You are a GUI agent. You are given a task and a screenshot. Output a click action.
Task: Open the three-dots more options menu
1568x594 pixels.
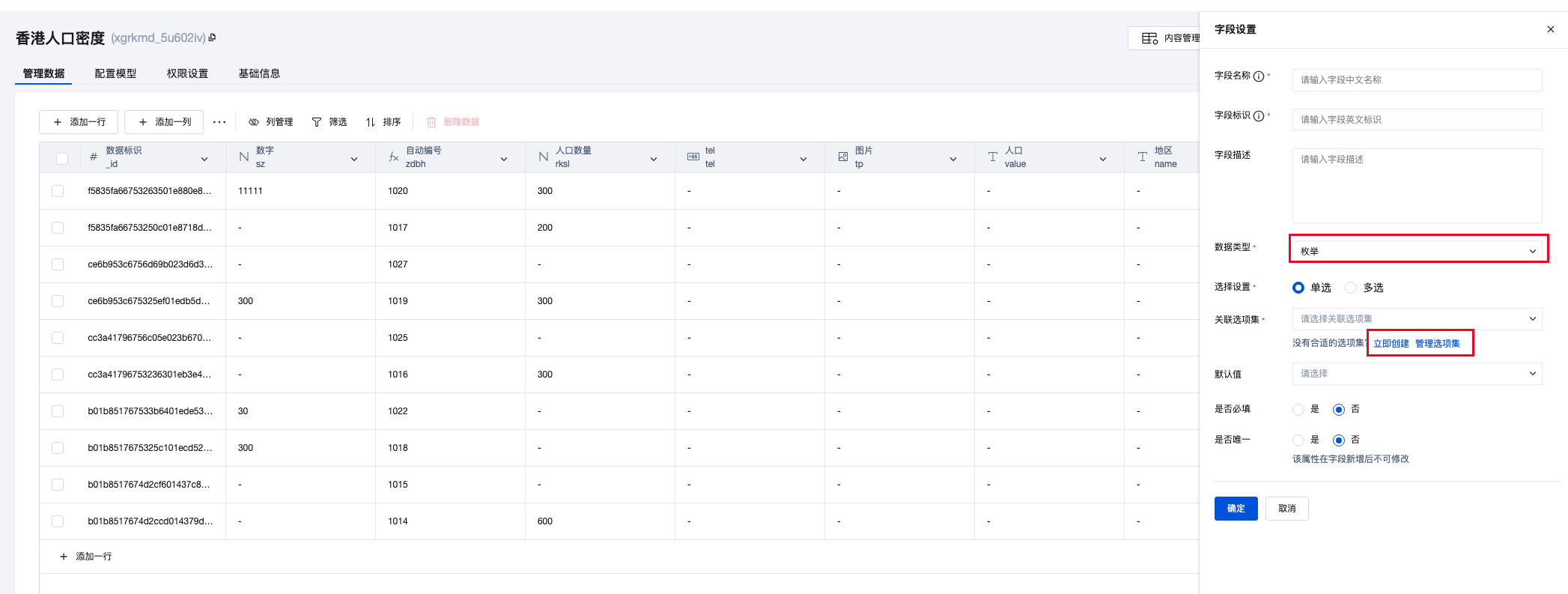pyautogui.click(x=219, y=122)
